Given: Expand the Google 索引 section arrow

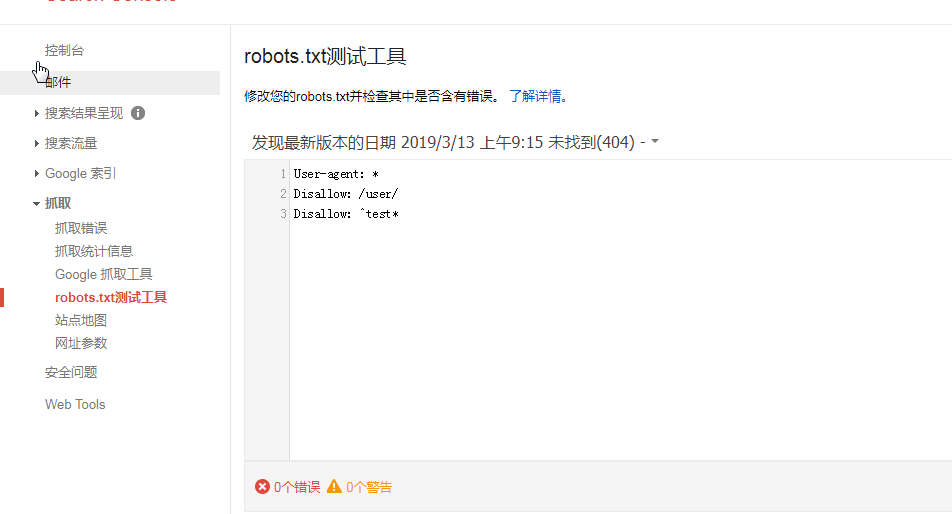Looking at the screenshot, I should point(36,174).
